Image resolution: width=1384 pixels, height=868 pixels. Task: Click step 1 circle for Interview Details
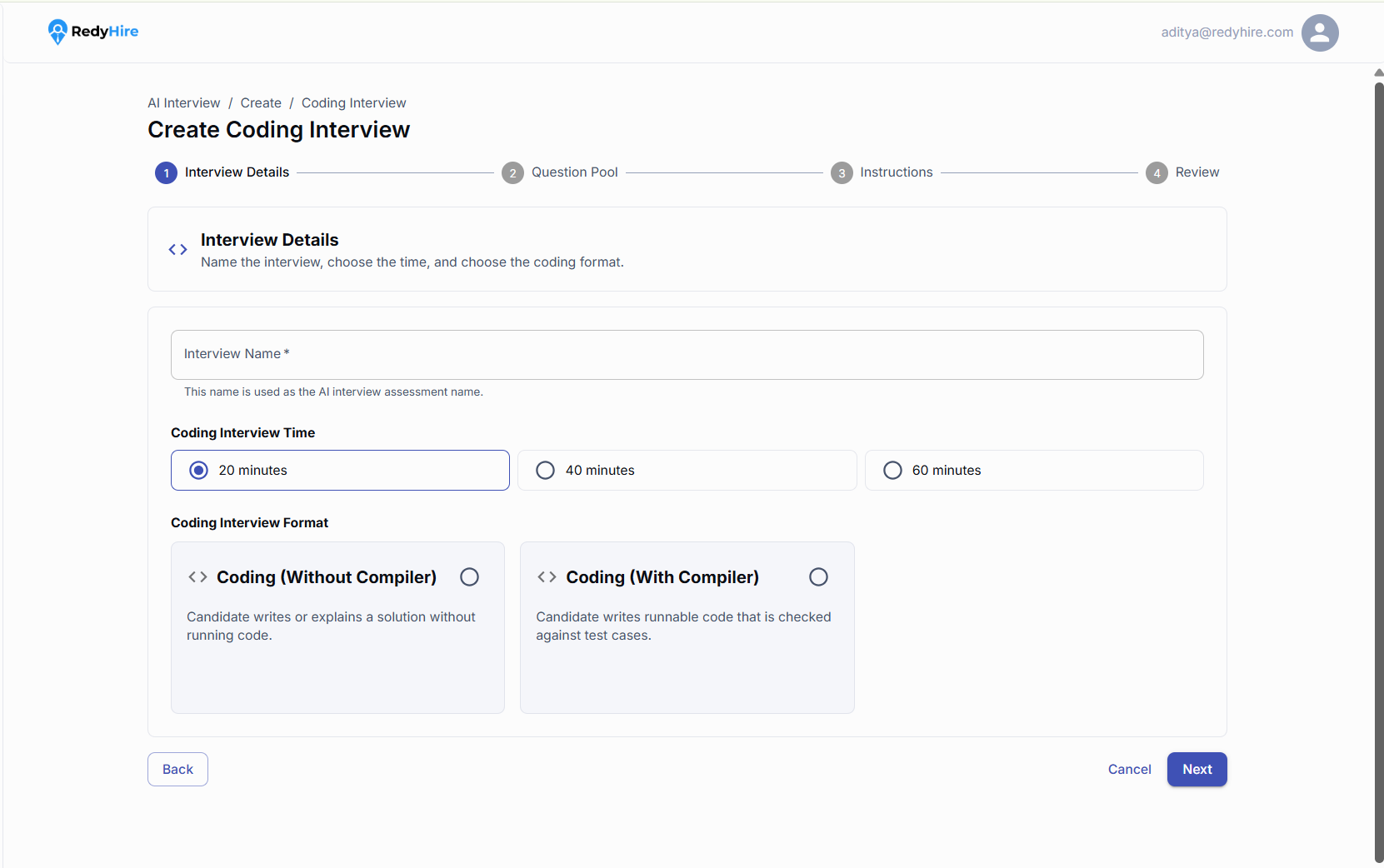coord(166,172)
